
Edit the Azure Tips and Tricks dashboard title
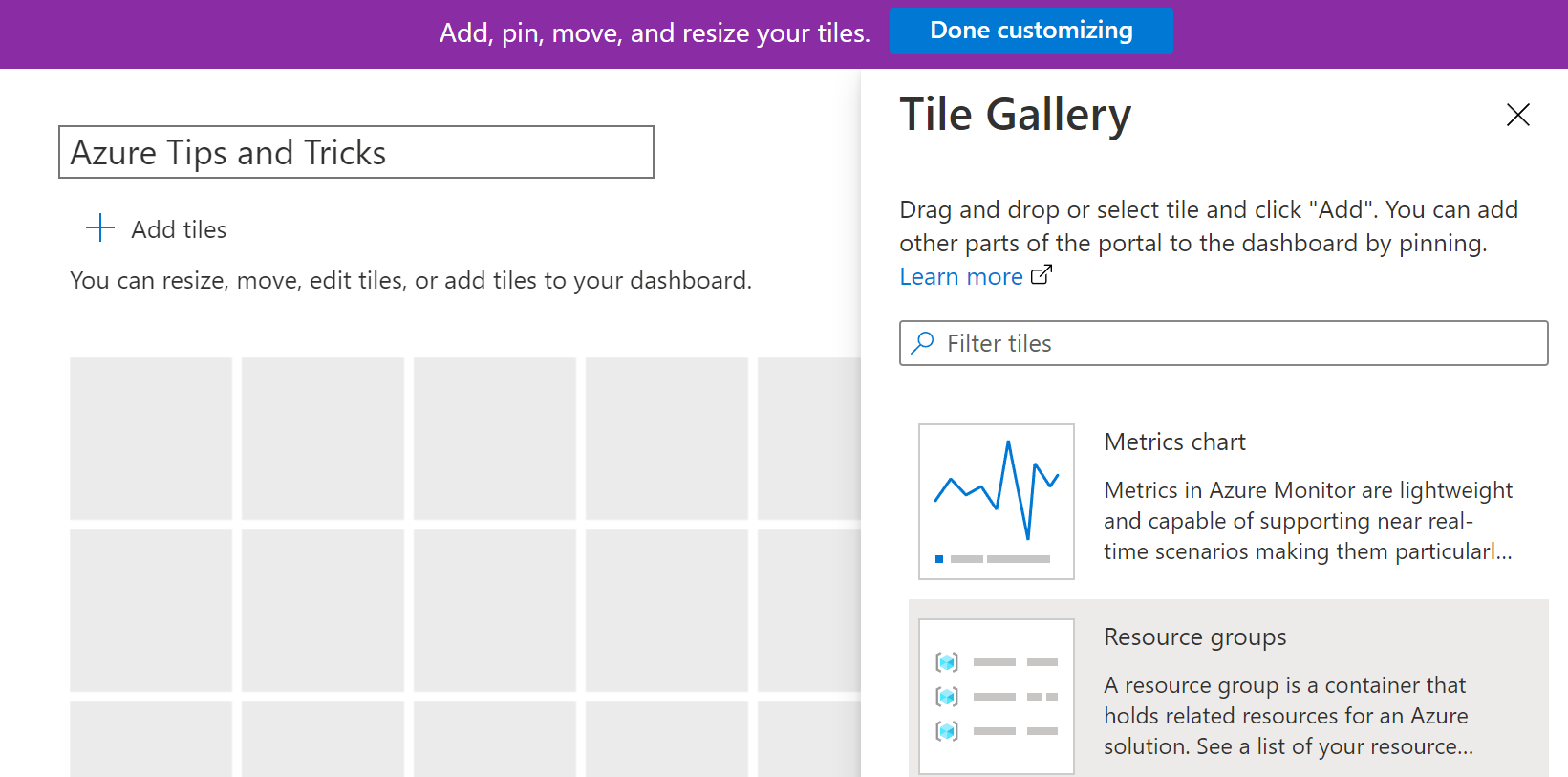356,152
